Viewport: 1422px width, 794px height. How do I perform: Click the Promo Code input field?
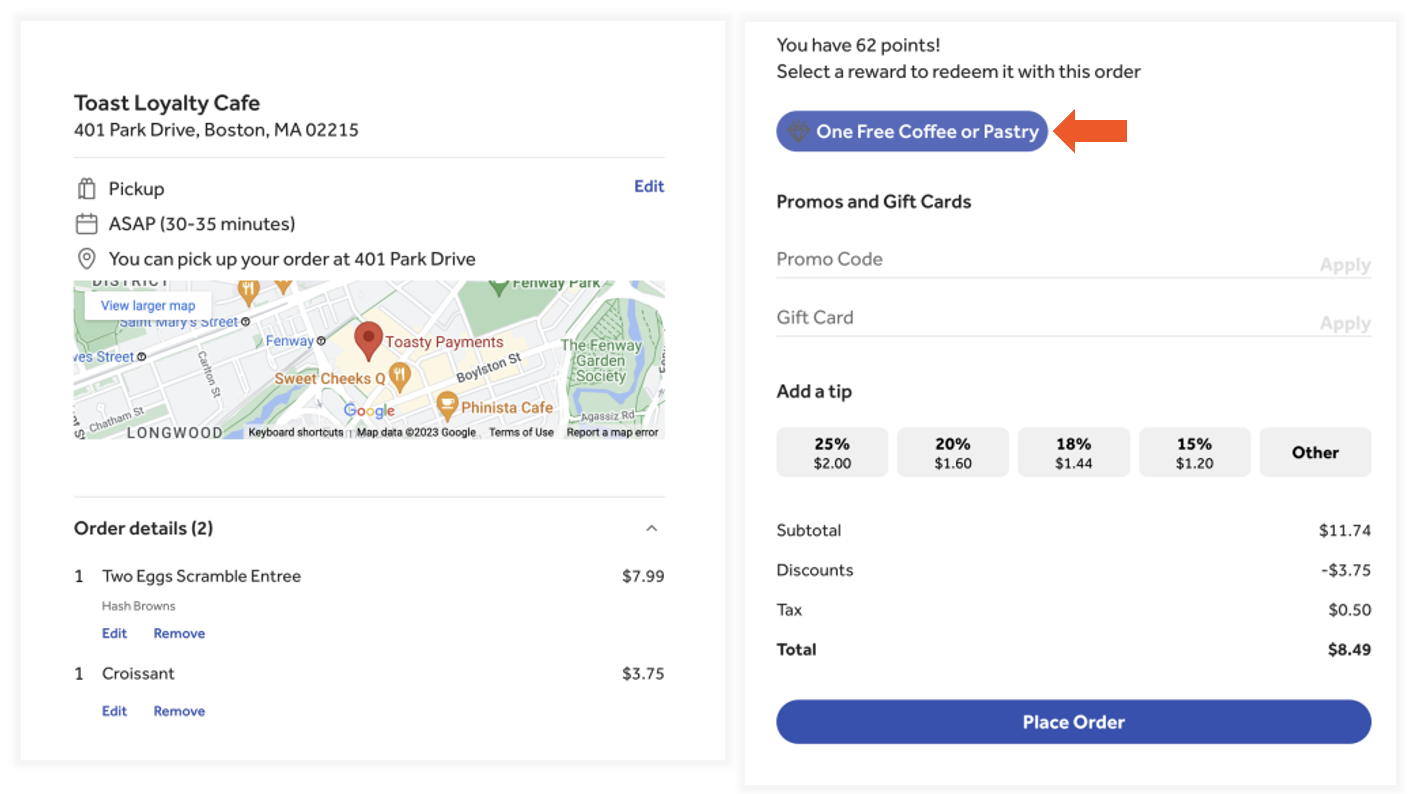coord(1040,260)
